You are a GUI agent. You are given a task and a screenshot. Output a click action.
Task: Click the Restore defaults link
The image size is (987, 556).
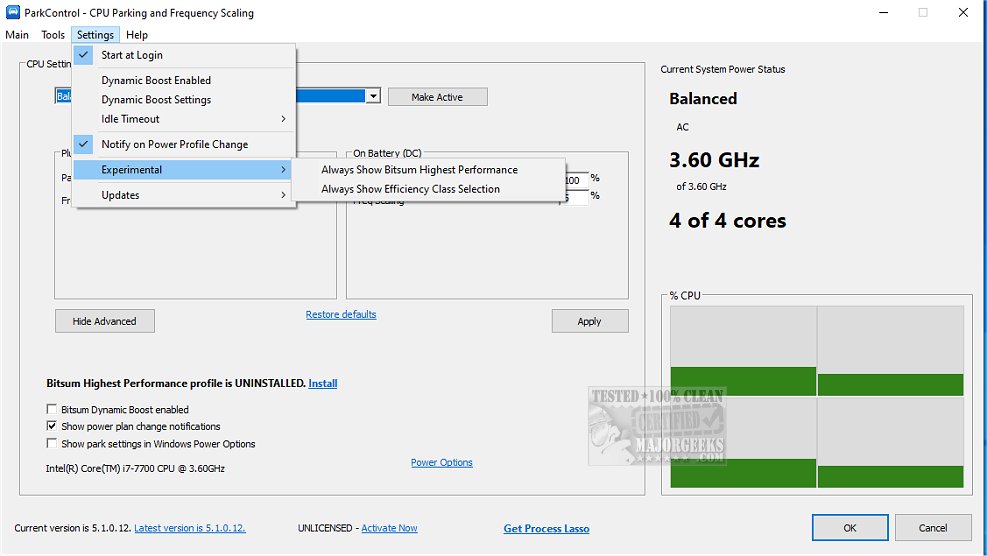[x=341, y=315]
